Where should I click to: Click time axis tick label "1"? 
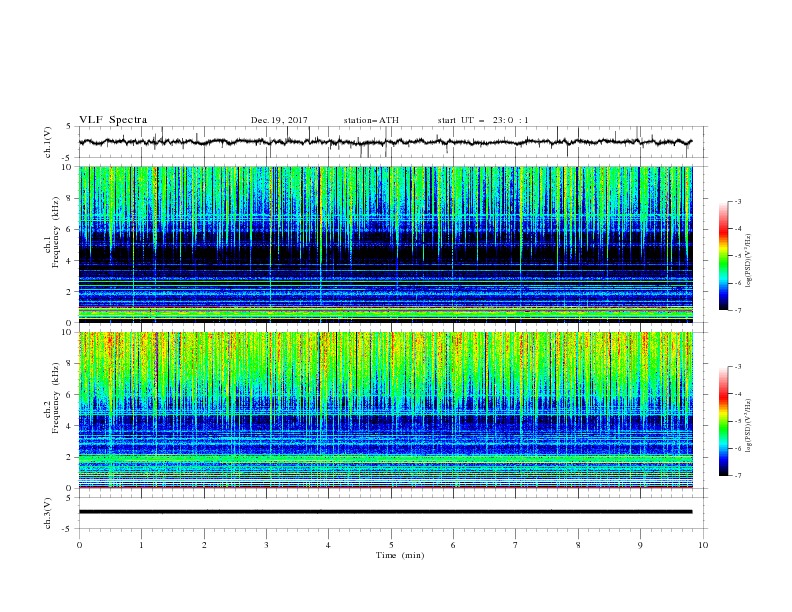tap(141, 545)
